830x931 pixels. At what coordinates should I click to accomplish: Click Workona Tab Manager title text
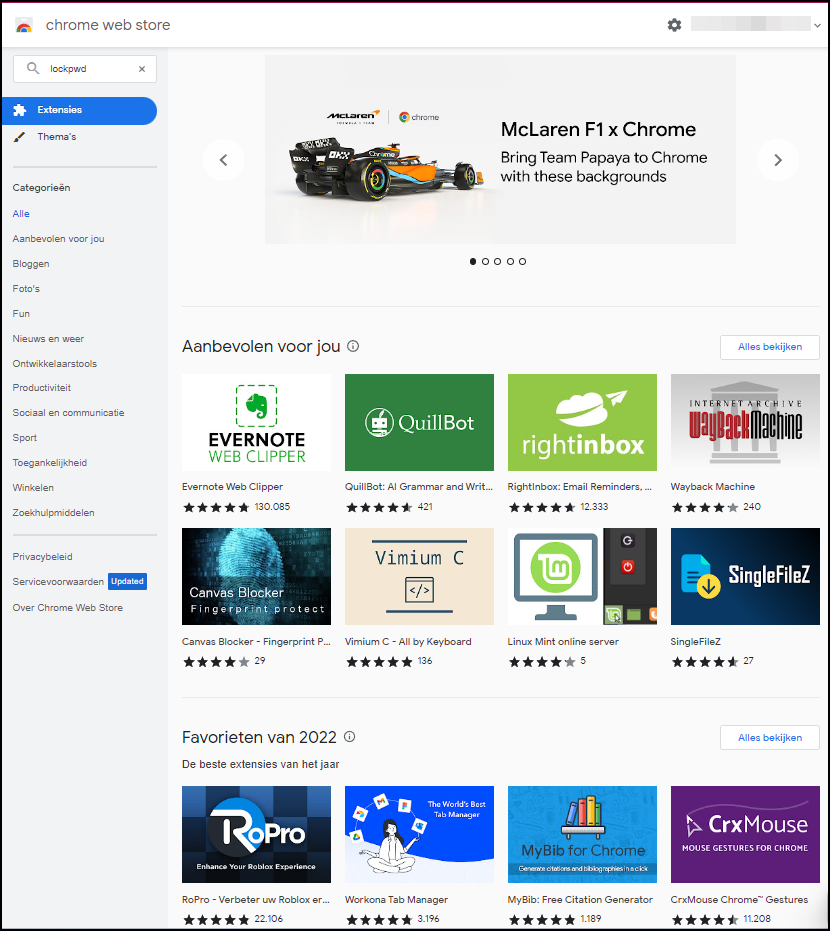pos(396,900)
